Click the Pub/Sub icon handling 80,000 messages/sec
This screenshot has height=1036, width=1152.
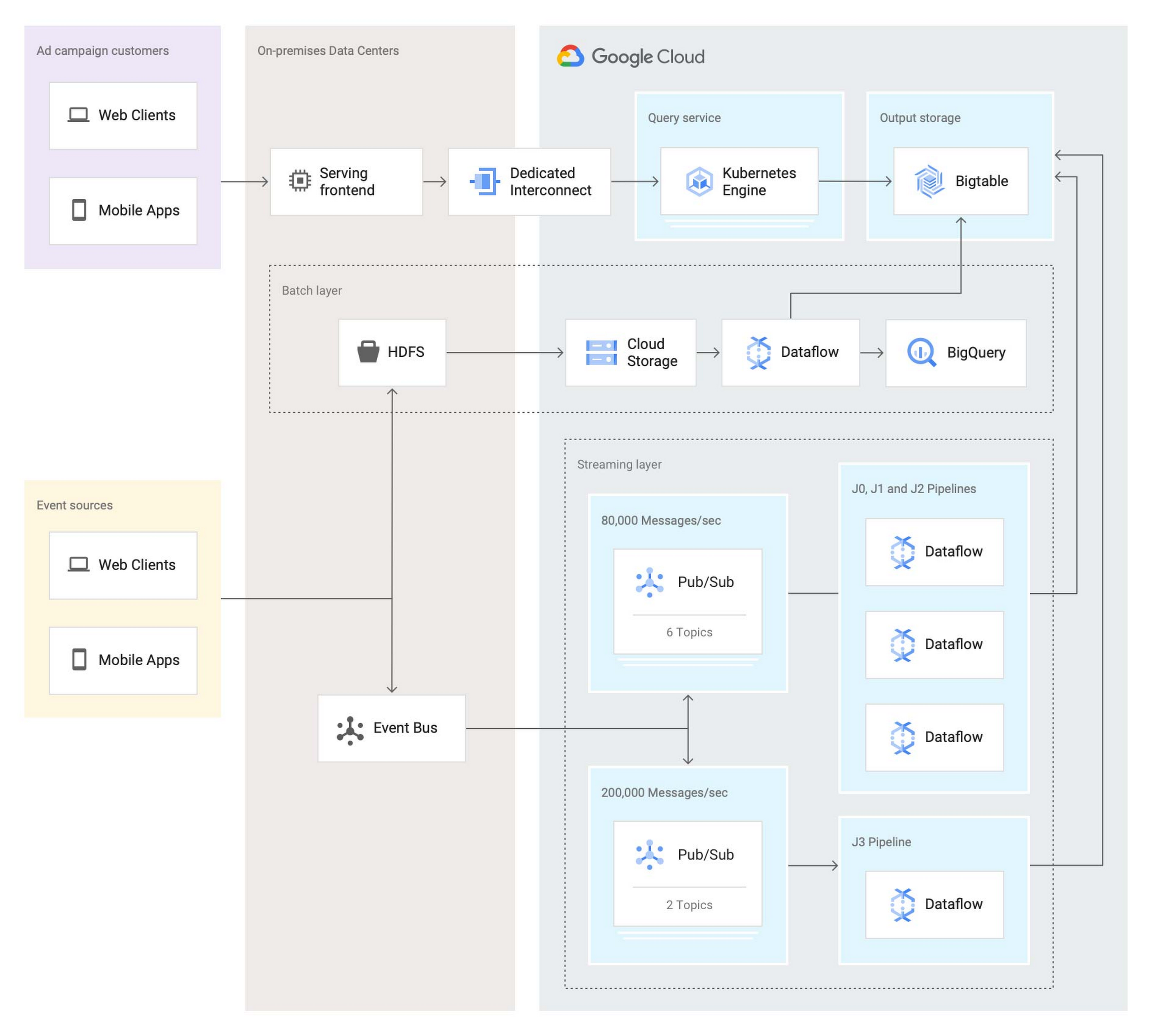pyautogui.click(x=649, y=582)
